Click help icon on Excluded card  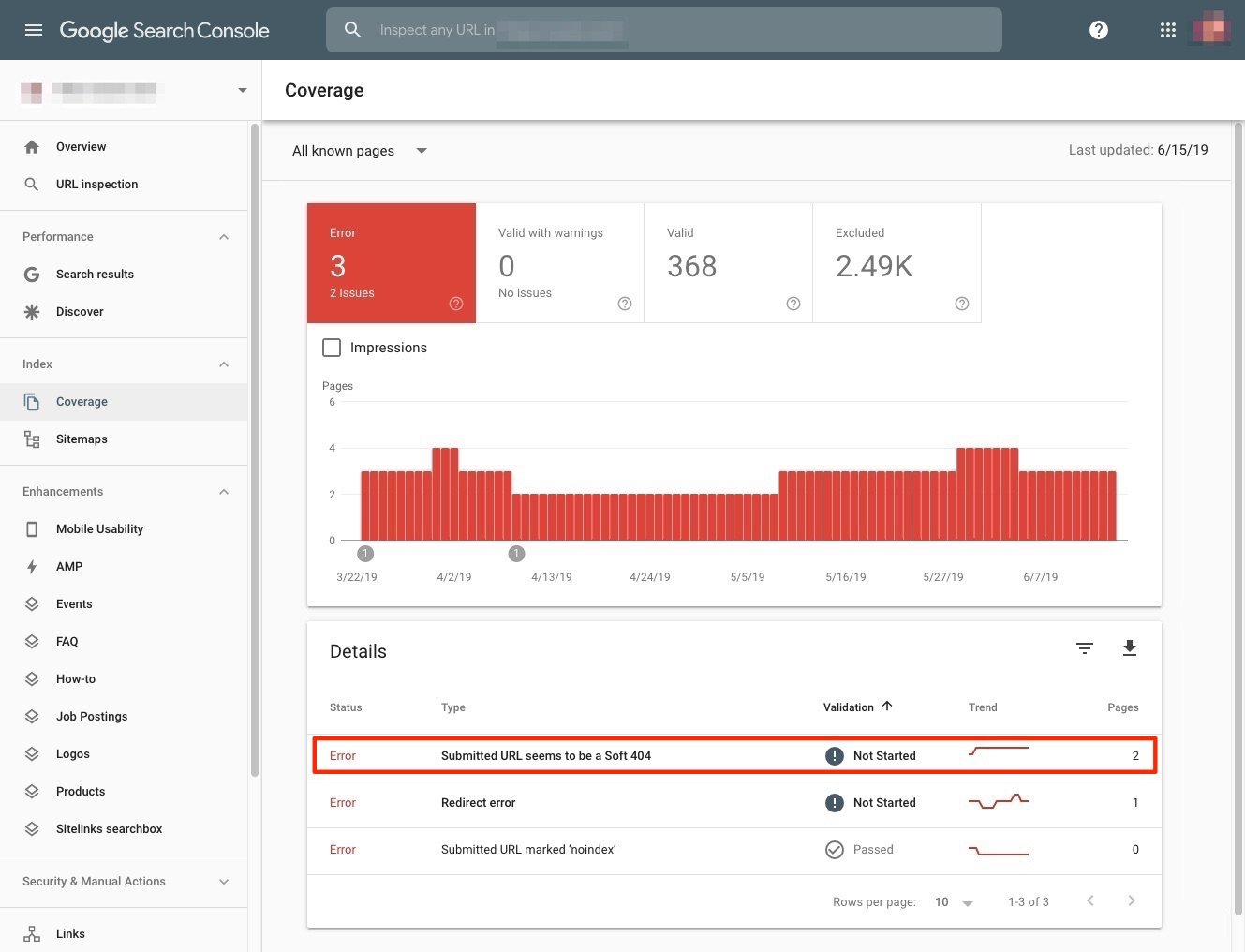(961, 304)
